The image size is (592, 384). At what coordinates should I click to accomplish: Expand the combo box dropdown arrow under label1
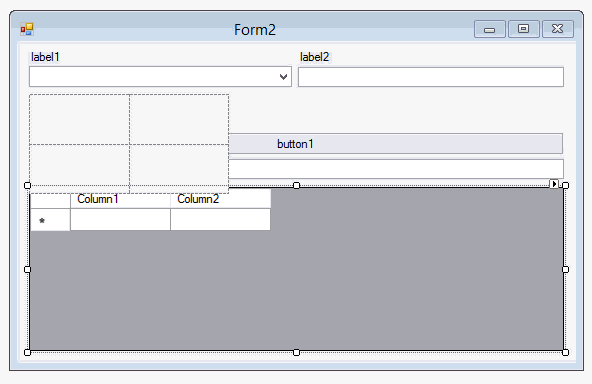pos(284,77)
